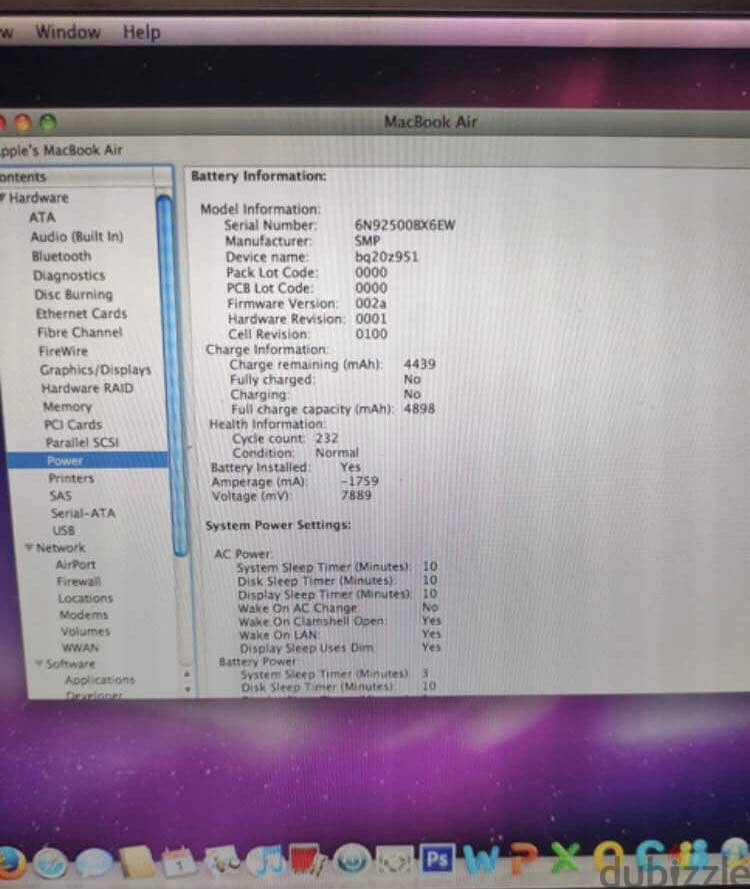Launch Photoshop (Ps) from the Dock
Image resolution: width=750 pixels, height=889 pixels.
pos(437,860)
